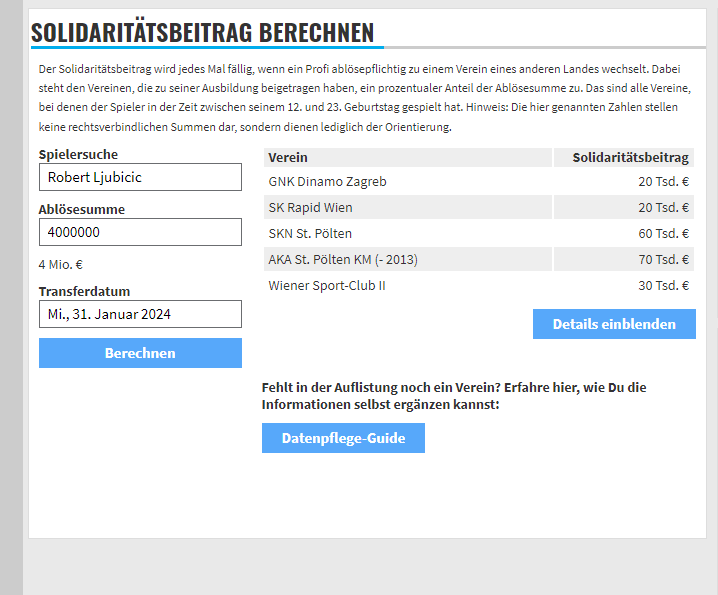Click the Solidaritätsbeitrag berechnen page heading
This screenshot has width=718, height=595.
click(x=202, y=33)
